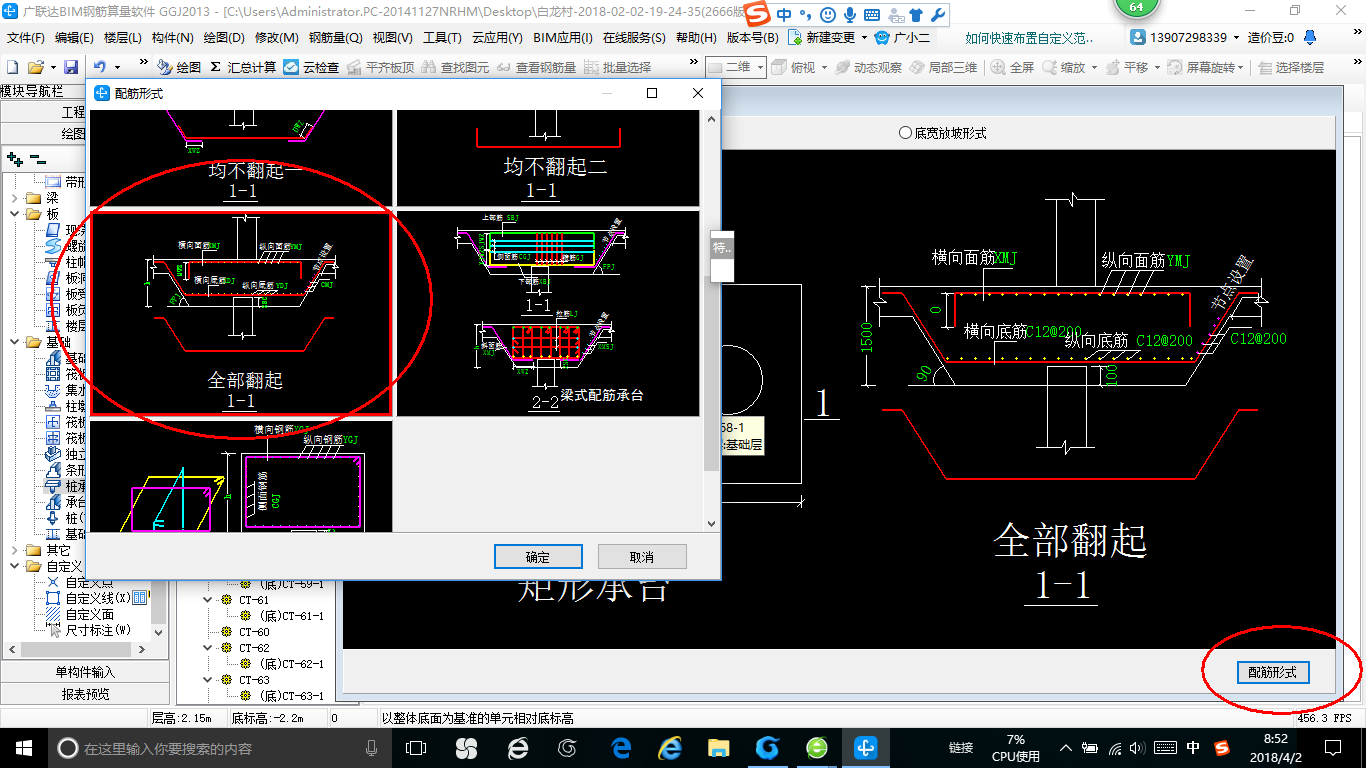Collapse the 板 tree folder
Image resolution: width=1366 pixels, height=768 pixels.
14,214
